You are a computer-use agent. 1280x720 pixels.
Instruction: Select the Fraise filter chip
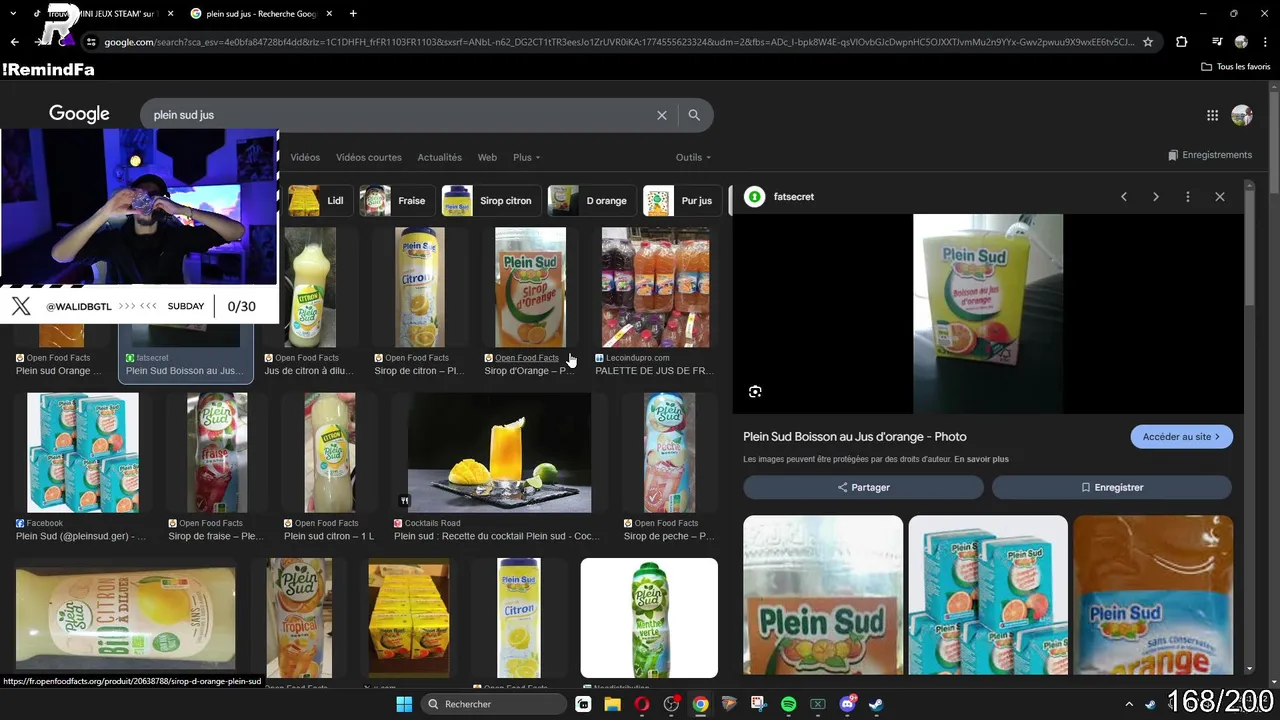click(396, 200)
